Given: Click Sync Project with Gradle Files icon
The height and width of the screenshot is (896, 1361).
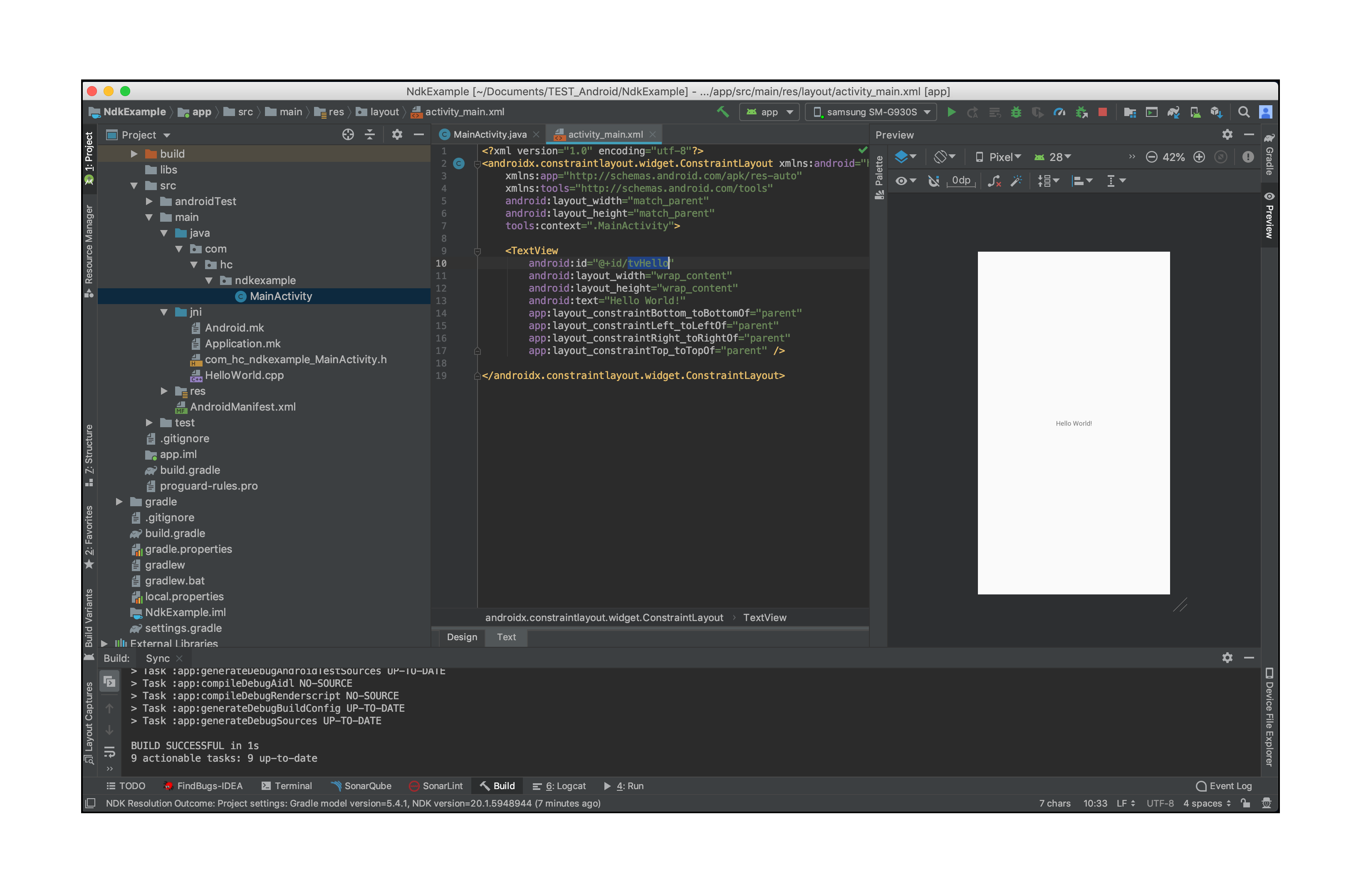Looking at the screenshot, I should pos(1173,112).
